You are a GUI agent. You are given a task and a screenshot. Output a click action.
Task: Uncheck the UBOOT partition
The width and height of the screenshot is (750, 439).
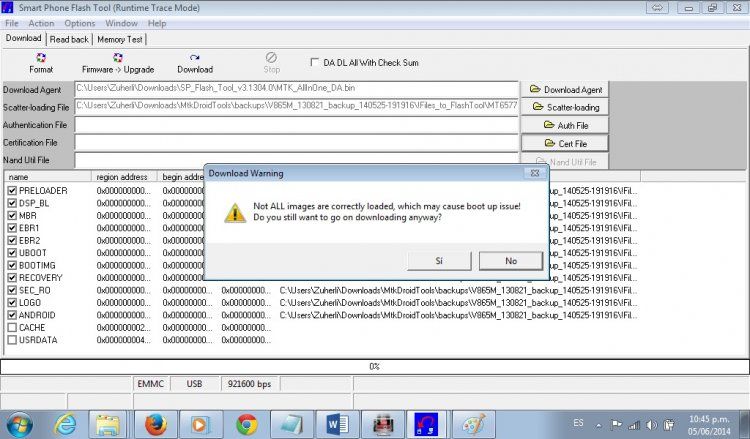pos(12,252)
